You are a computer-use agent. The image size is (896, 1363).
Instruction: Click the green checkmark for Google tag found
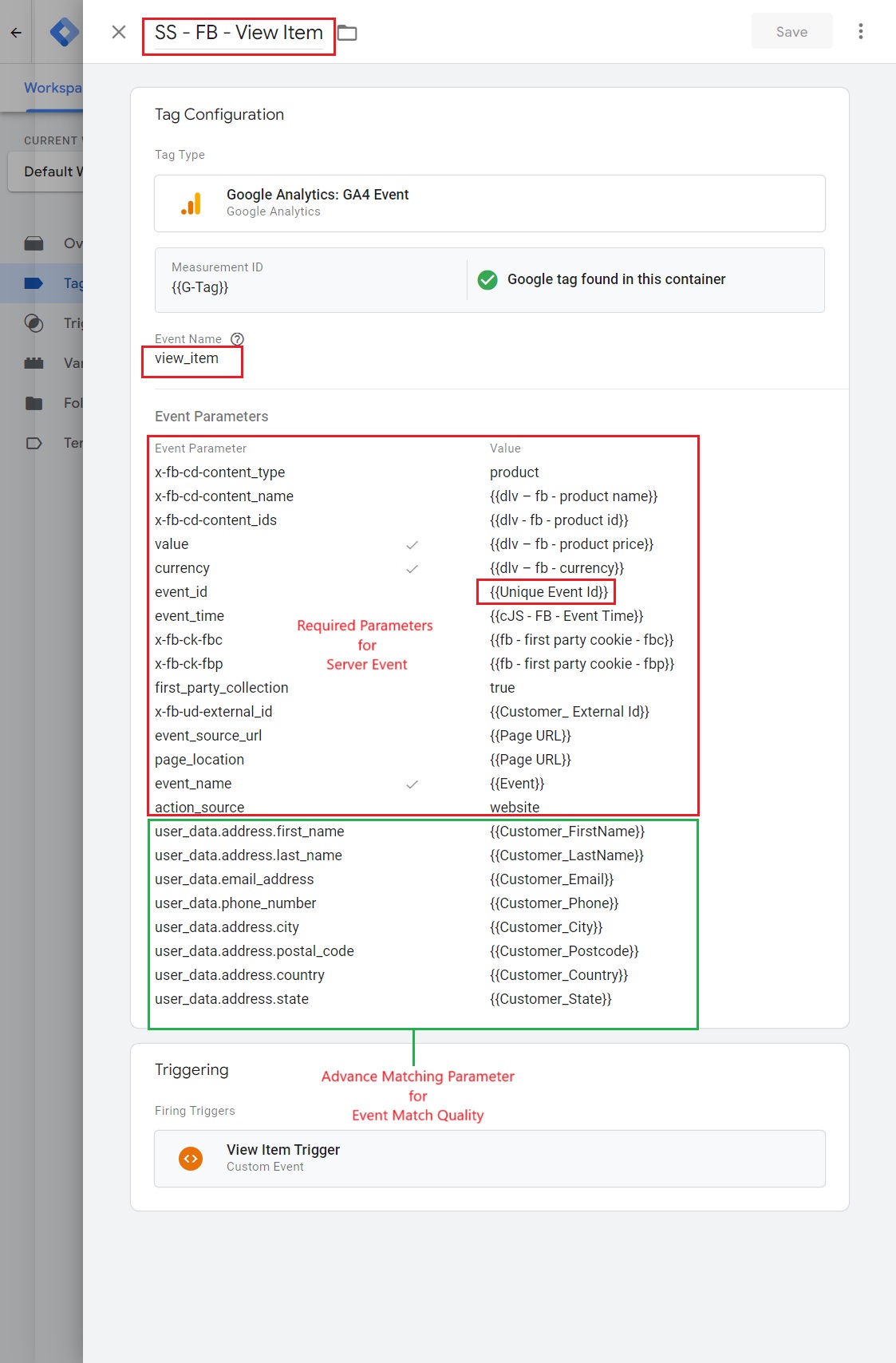(487, 279)
